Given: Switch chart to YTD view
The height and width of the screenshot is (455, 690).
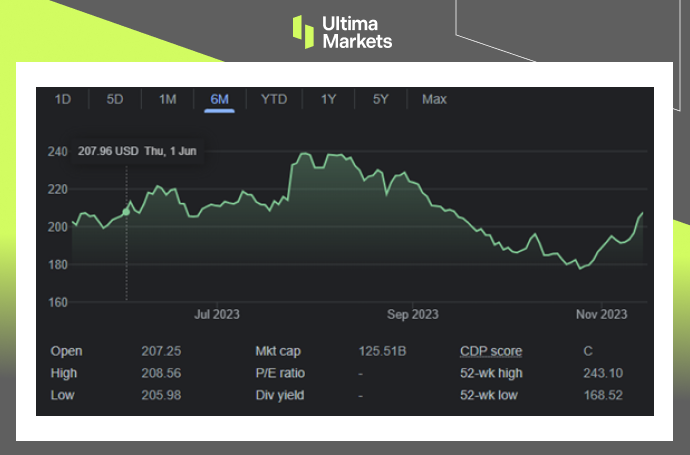Looking at the screenshot, I should (274, 99).
